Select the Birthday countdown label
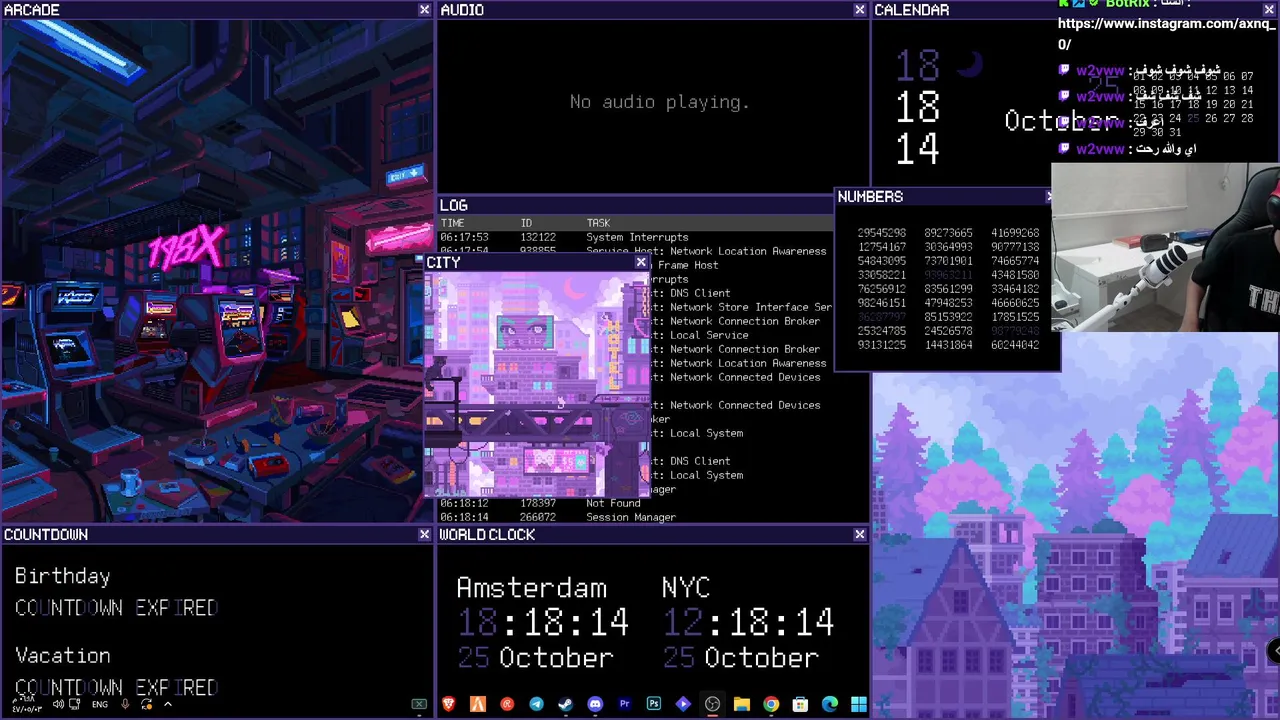Image resolution: width=1280 pixels, height=720 pixels. tap(62, 576)
